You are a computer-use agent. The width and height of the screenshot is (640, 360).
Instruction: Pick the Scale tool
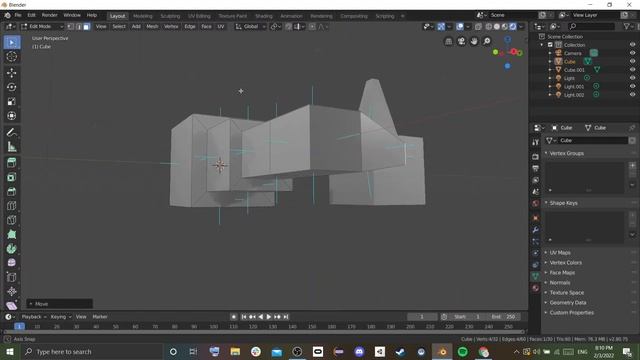coord(12,101)
